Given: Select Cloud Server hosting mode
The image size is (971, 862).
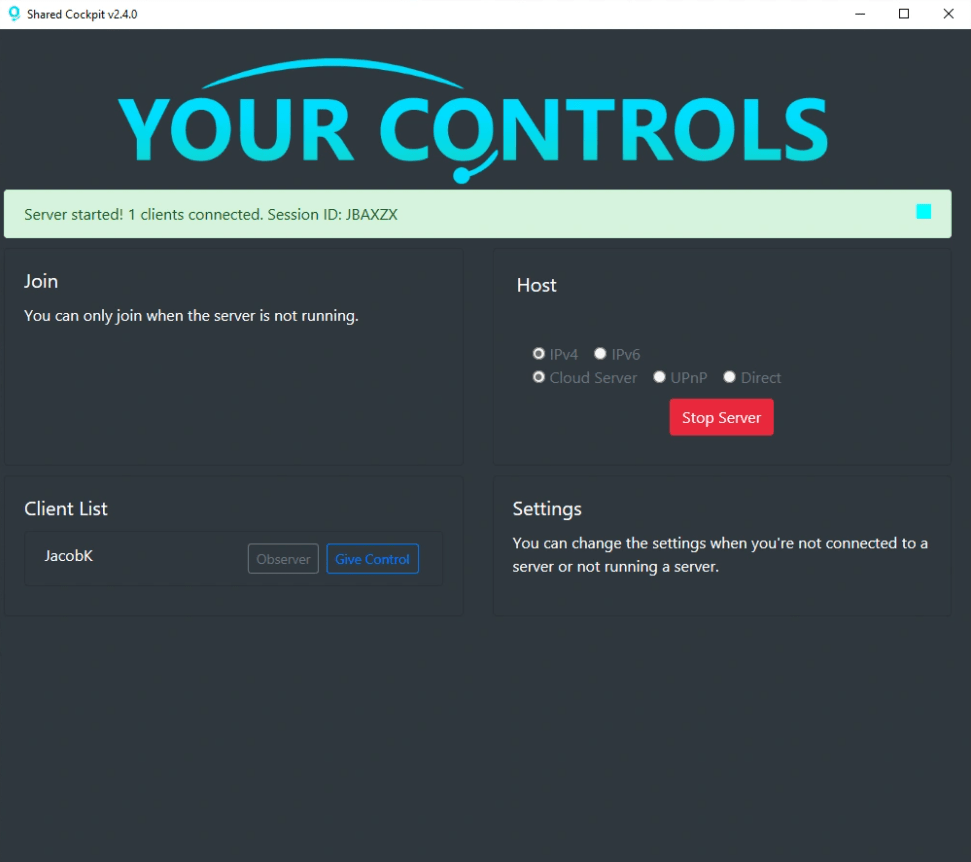Looking at the screenshot, I should point(540,378).
